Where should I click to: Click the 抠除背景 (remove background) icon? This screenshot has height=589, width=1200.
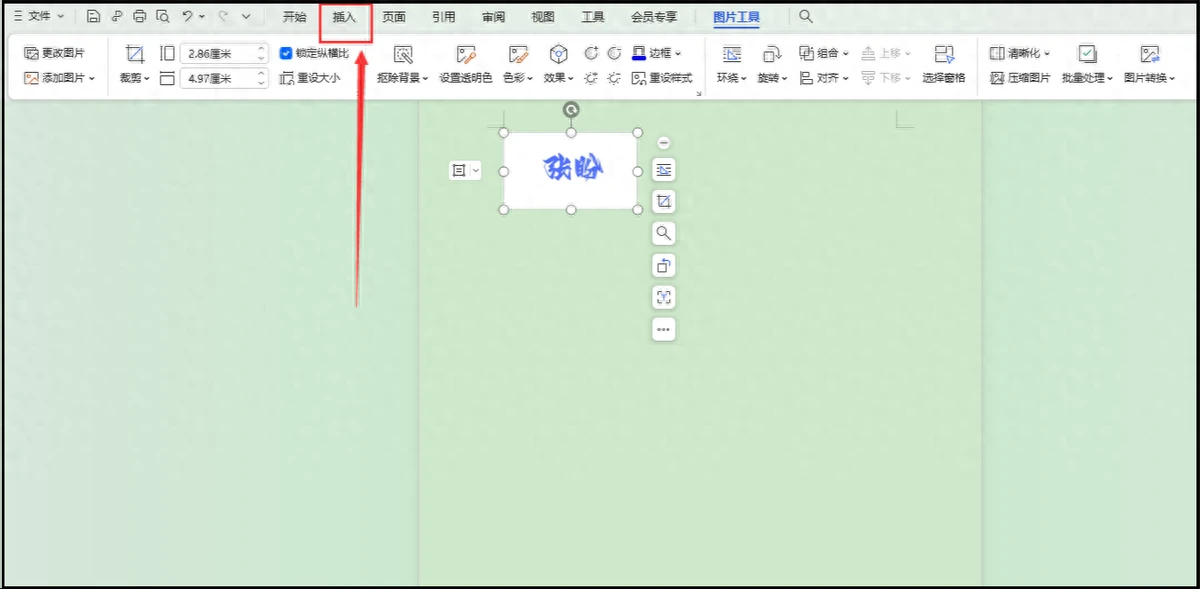coord(403,54)
